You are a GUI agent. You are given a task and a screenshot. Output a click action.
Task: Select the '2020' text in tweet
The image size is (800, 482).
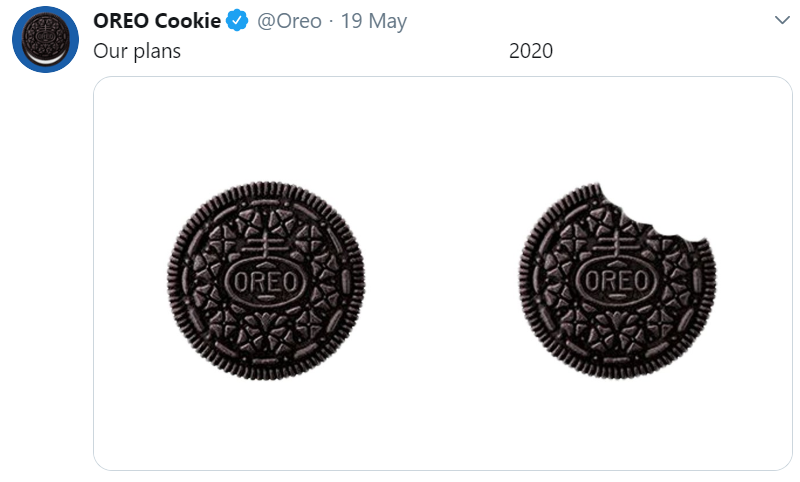click(x=531, y=51)
